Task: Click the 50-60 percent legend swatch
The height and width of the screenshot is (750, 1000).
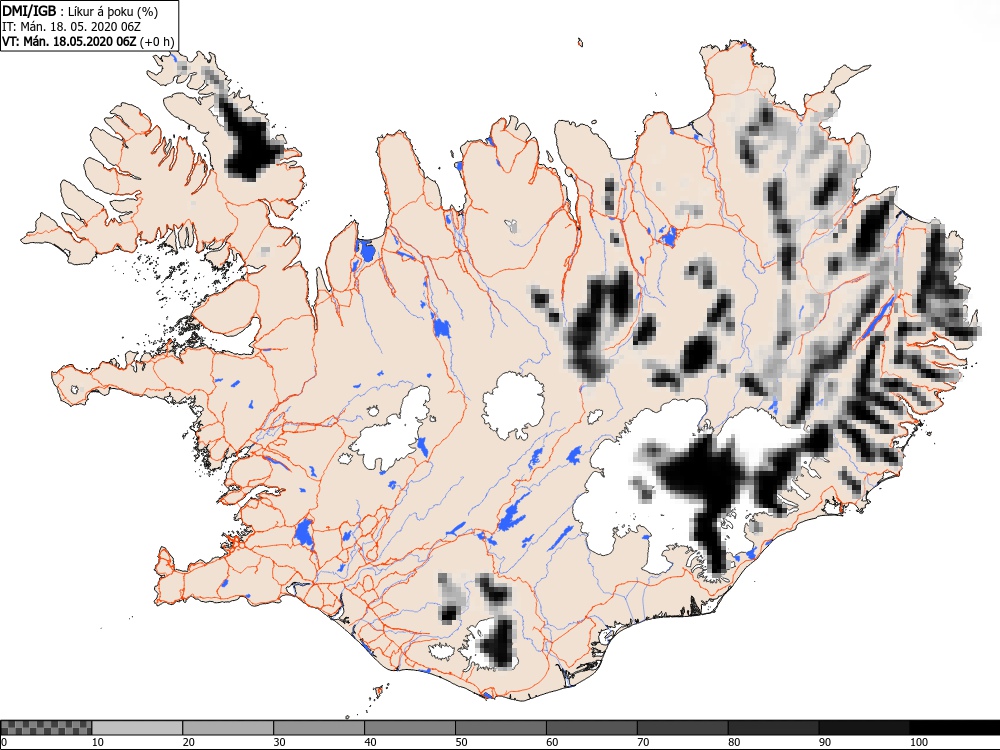Action: click(x=501, y=728)
